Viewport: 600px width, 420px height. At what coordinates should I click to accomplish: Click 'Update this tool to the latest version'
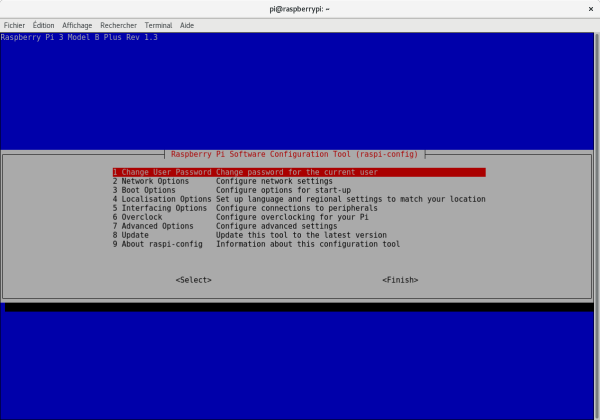pos(301,235)
